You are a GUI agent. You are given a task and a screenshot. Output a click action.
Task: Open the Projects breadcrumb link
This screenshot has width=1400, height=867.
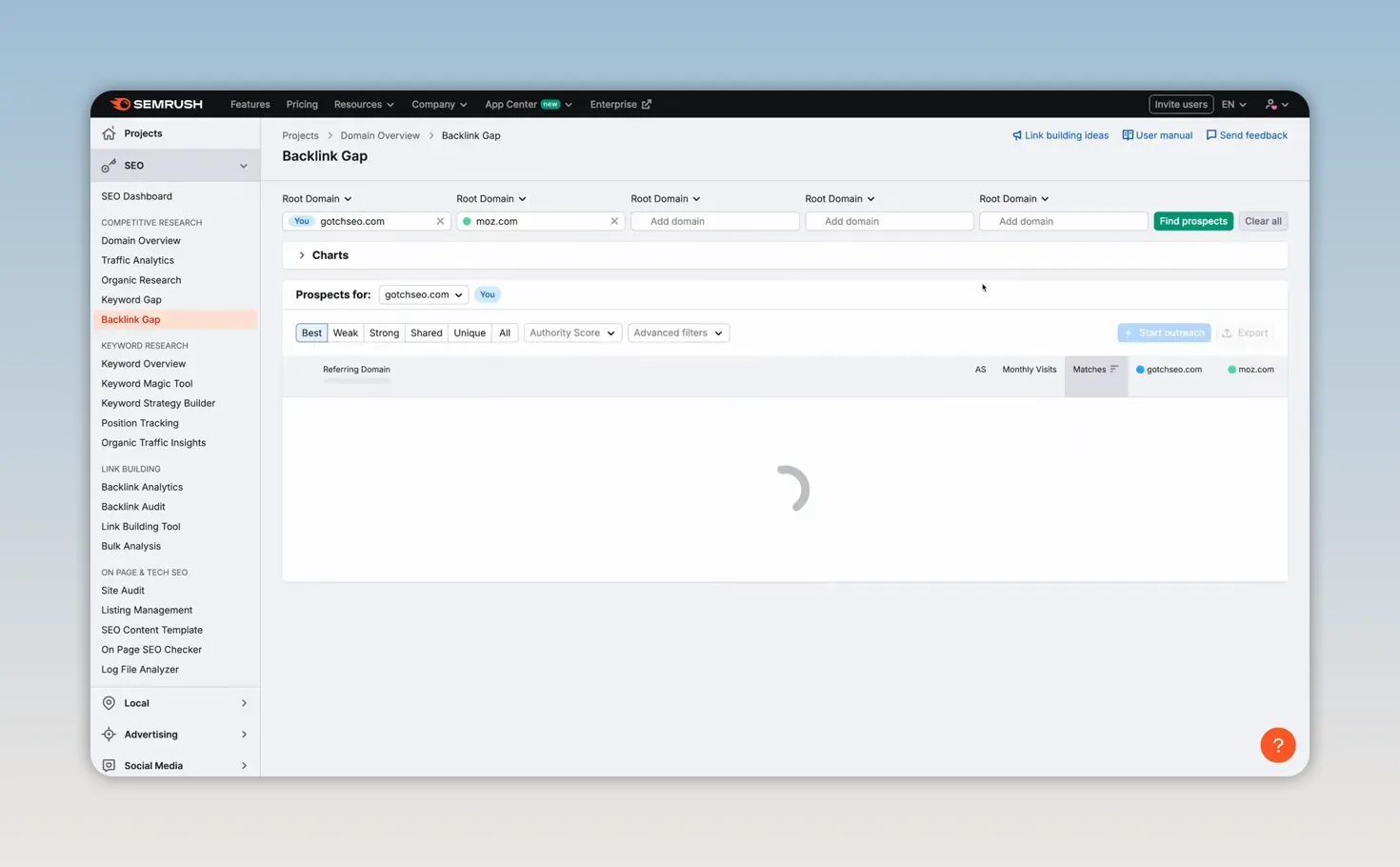pyautogui.click(x=300, y=135)
